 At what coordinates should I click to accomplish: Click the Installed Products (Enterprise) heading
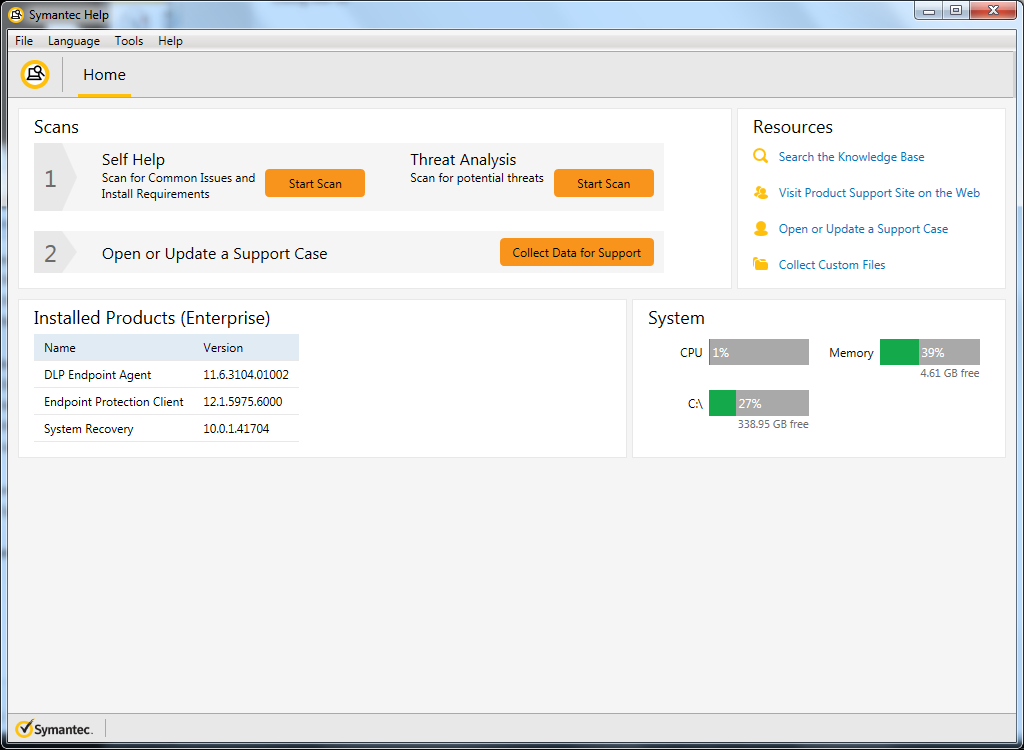(152, 318)
